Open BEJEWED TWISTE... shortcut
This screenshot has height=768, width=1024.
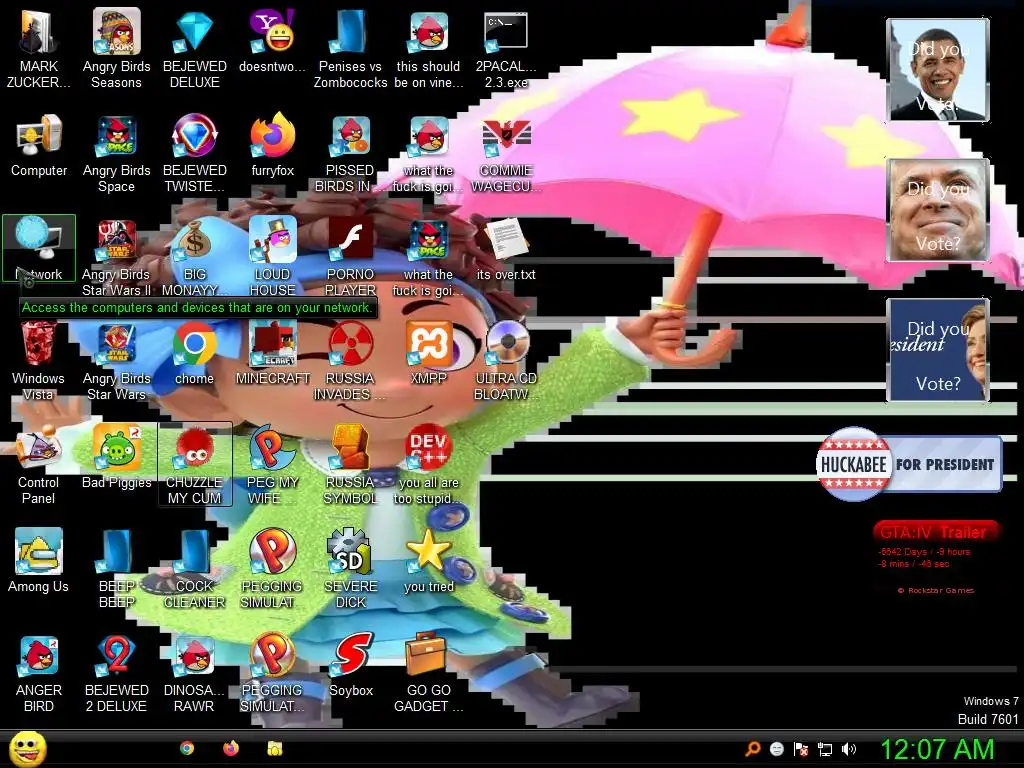195,153
